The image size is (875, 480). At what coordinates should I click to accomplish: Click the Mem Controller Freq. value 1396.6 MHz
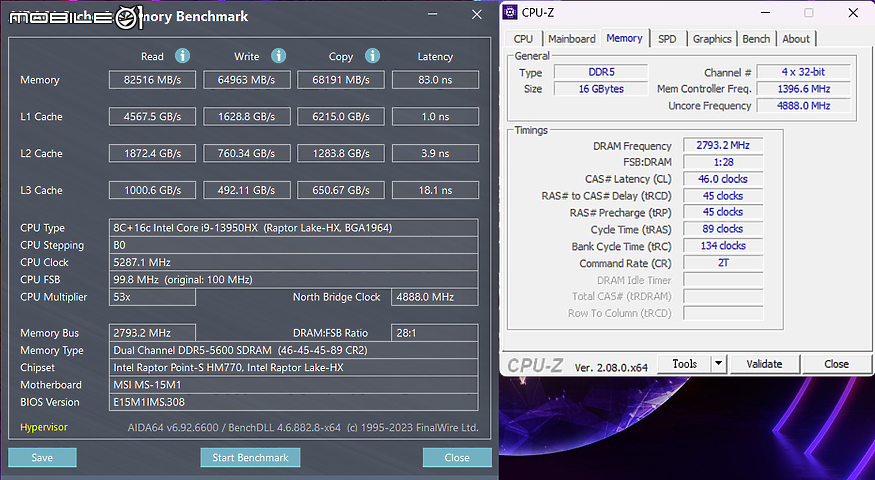tap(804, 89)
